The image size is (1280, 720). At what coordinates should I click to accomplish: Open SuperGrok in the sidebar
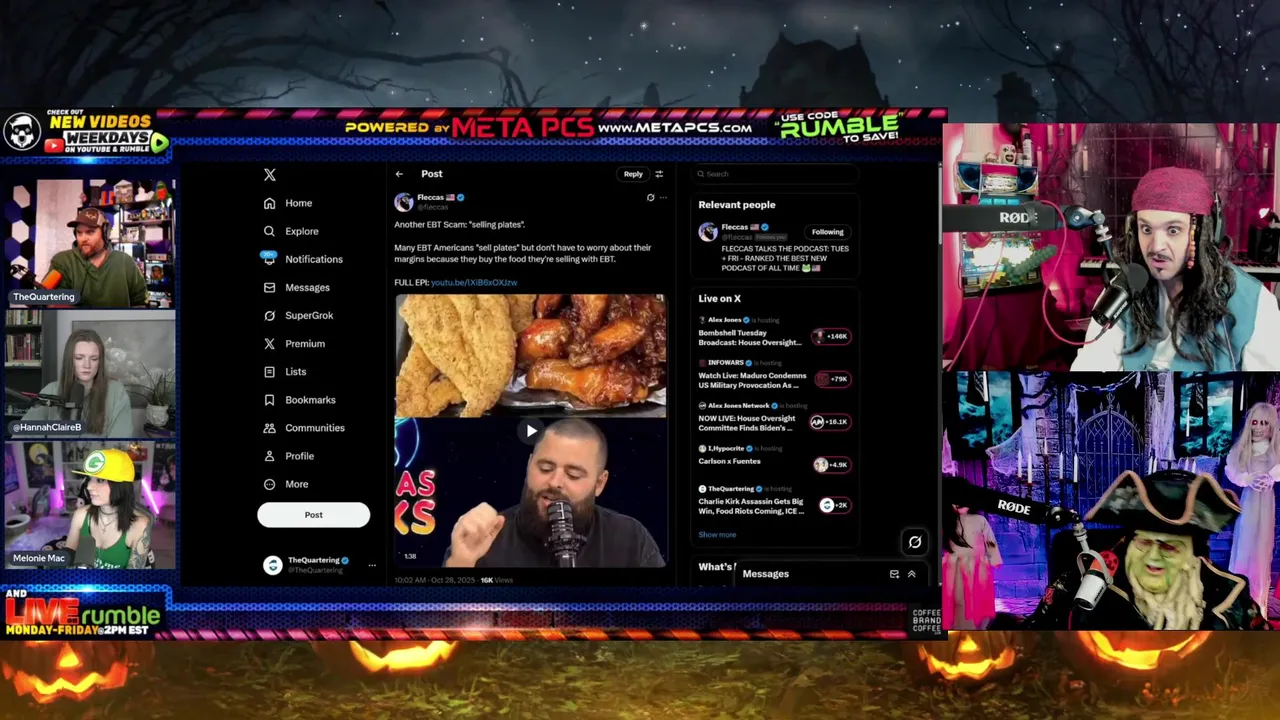coord(298,315)
